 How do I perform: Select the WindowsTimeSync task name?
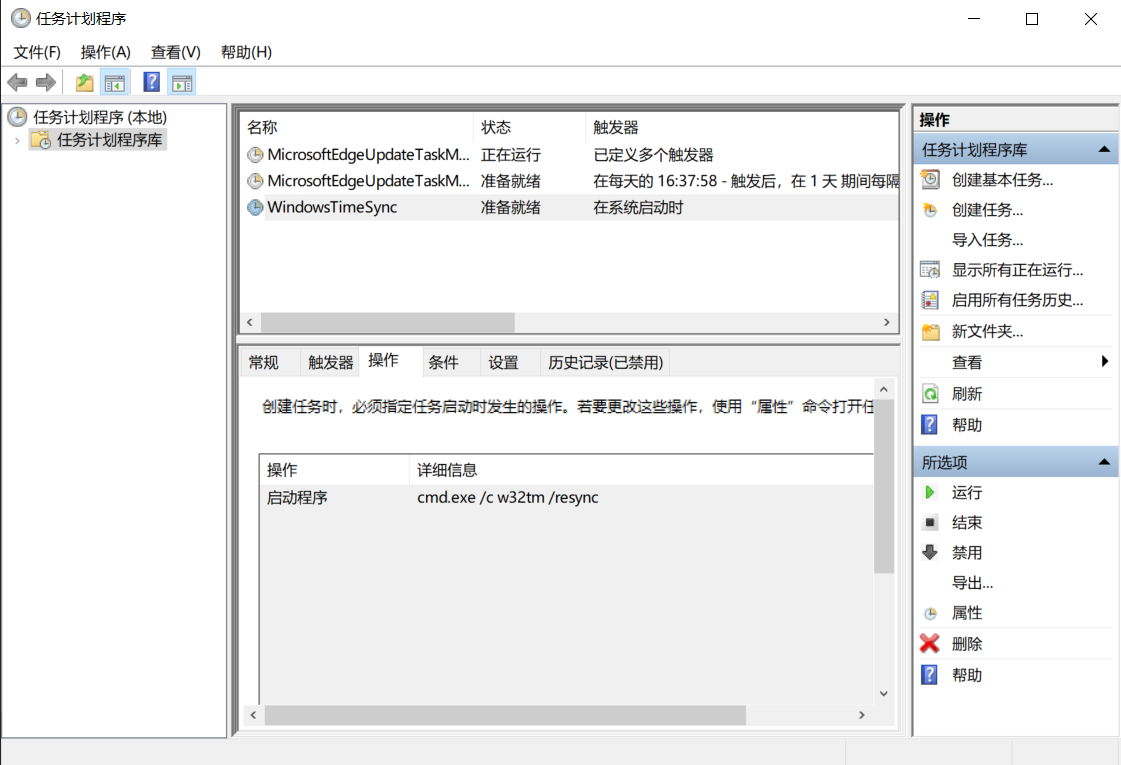point(332,207)
